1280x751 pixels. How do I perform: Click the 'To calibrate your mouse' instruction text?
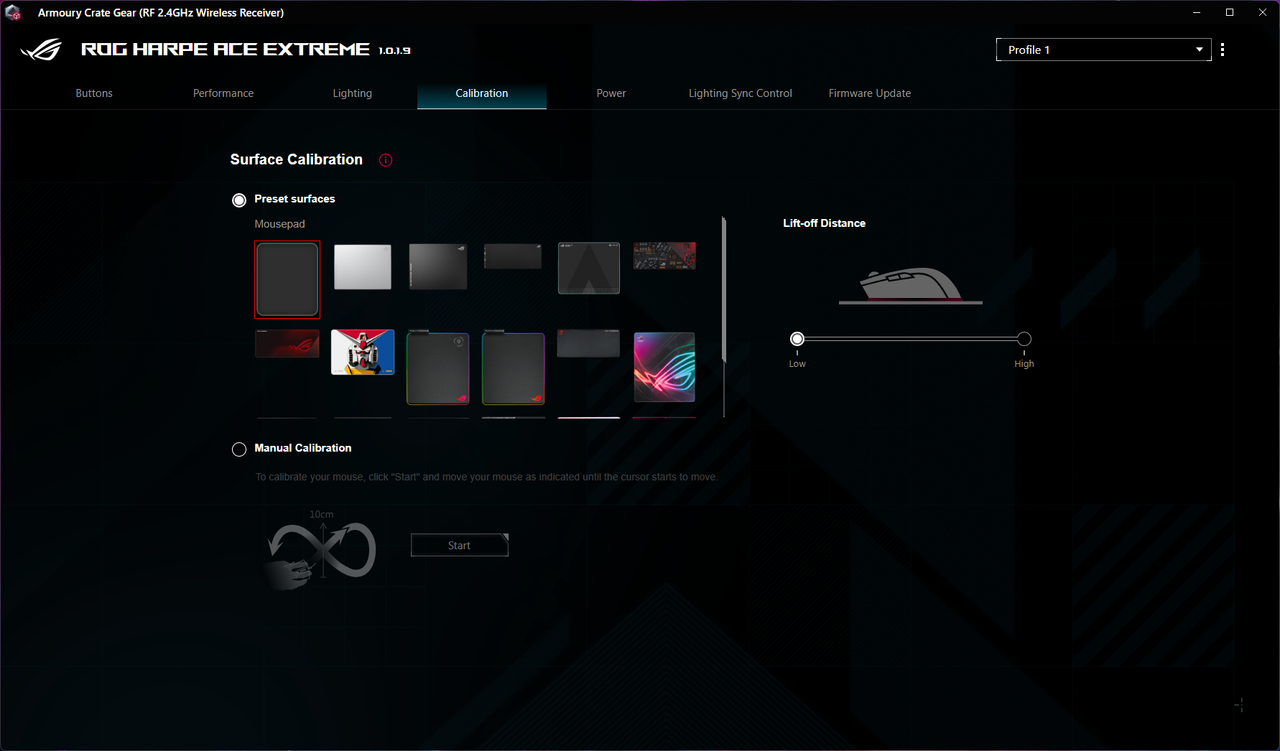[486, 477]
